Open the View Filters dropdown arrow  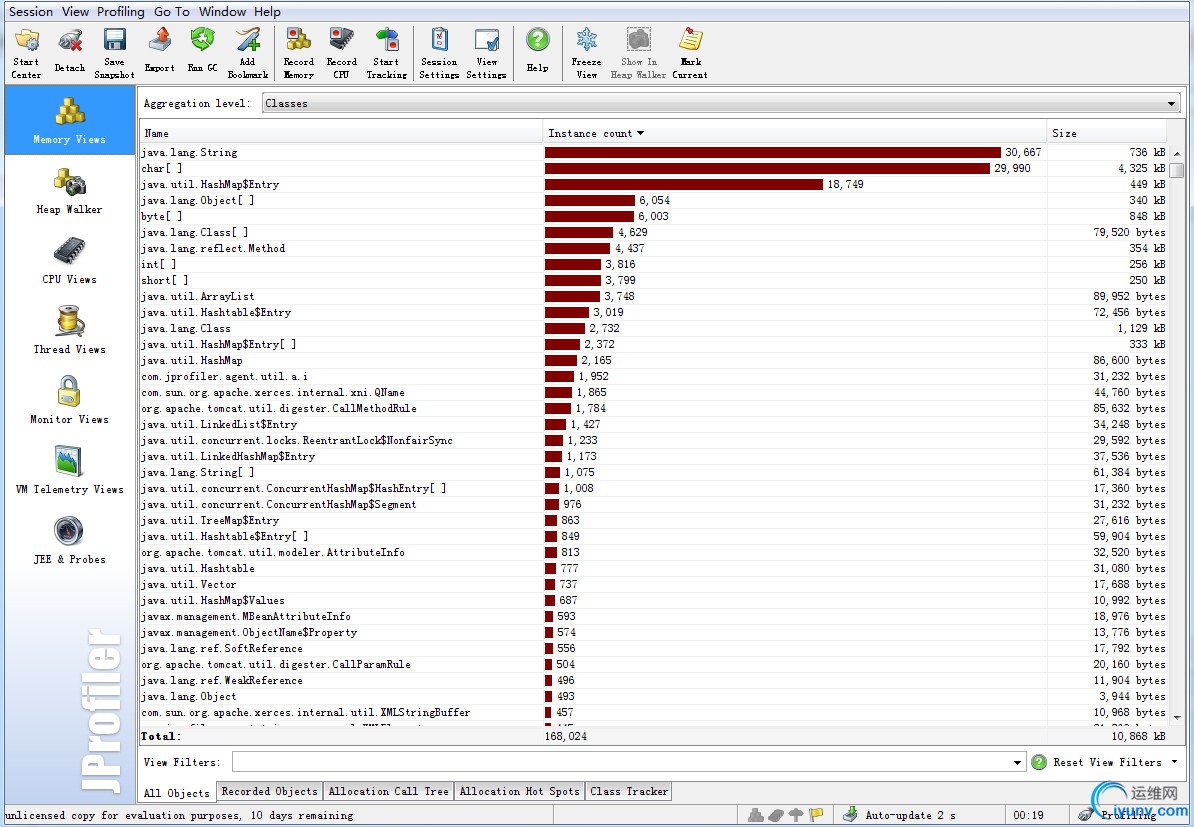click(1017, 762)
